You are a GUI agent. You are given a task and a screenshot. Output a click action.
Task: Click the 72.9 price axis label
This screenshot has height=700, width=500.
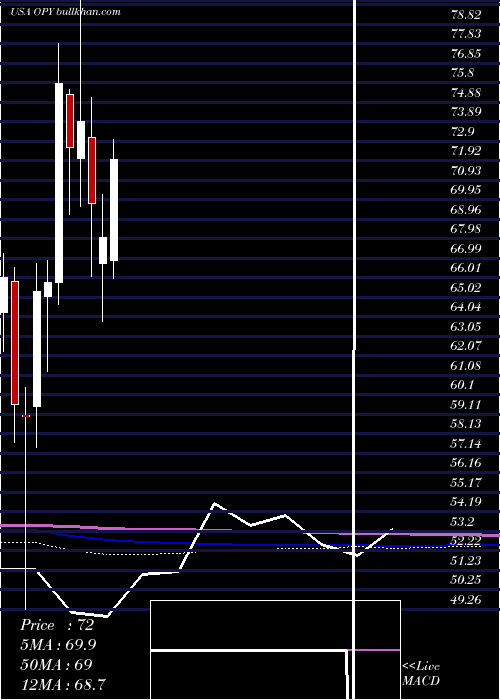(x=463, y=131)
